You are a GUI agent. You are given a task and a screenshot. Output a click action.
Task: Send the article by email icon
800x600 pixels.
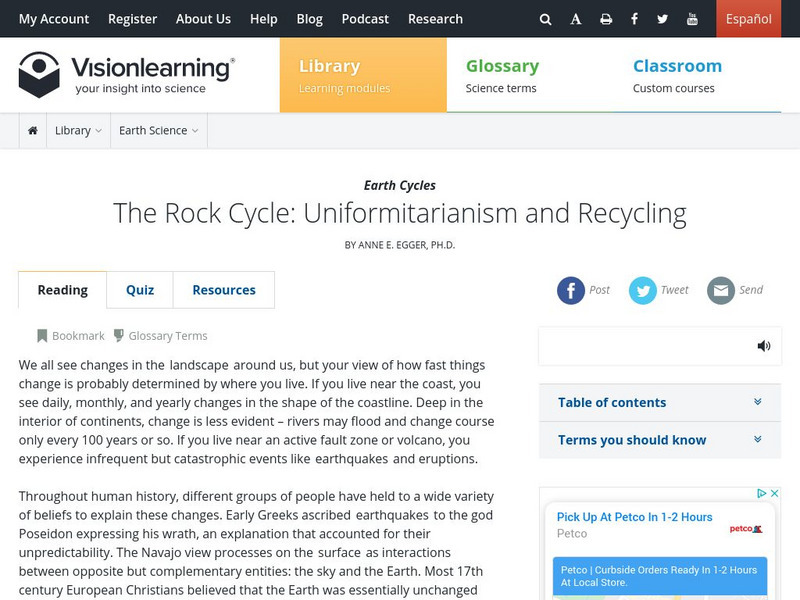721,290
